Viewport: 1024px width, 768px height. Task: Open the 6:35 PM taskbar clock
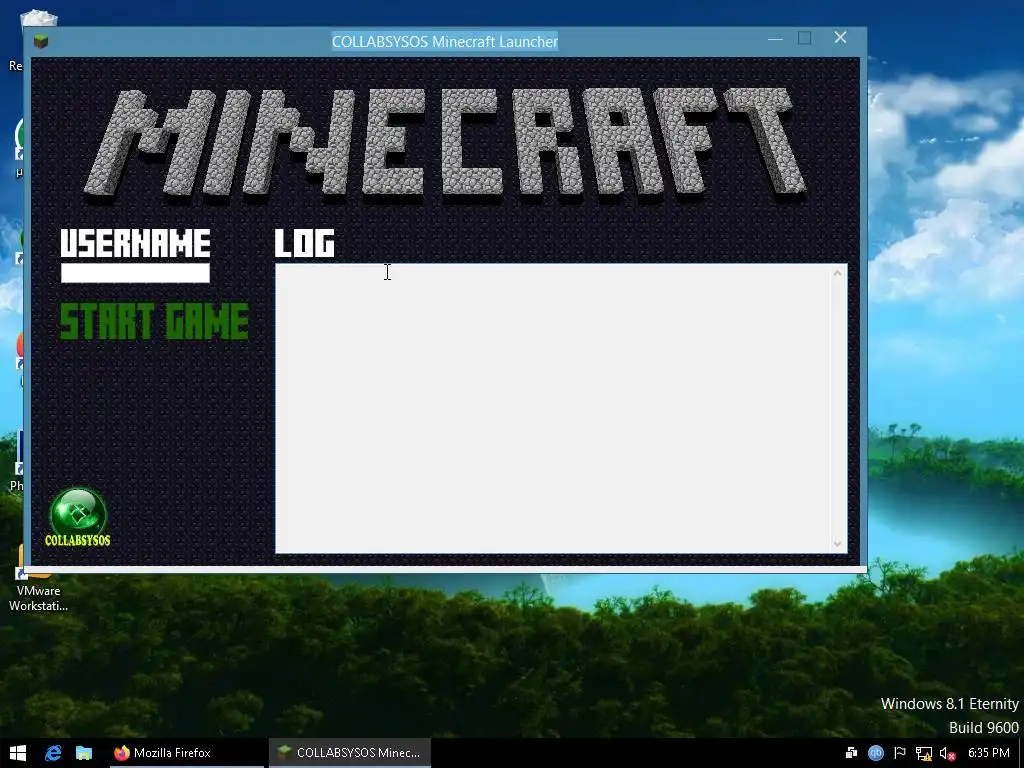(989, 753)
